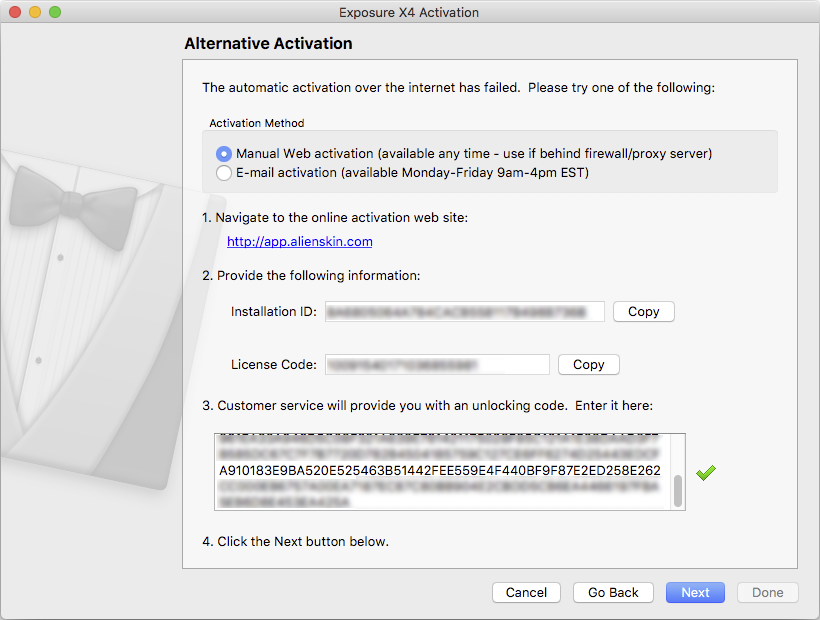Click 'License Code:' label text
The height and width of the screenshot is (620, 820).
coord(274,364)
